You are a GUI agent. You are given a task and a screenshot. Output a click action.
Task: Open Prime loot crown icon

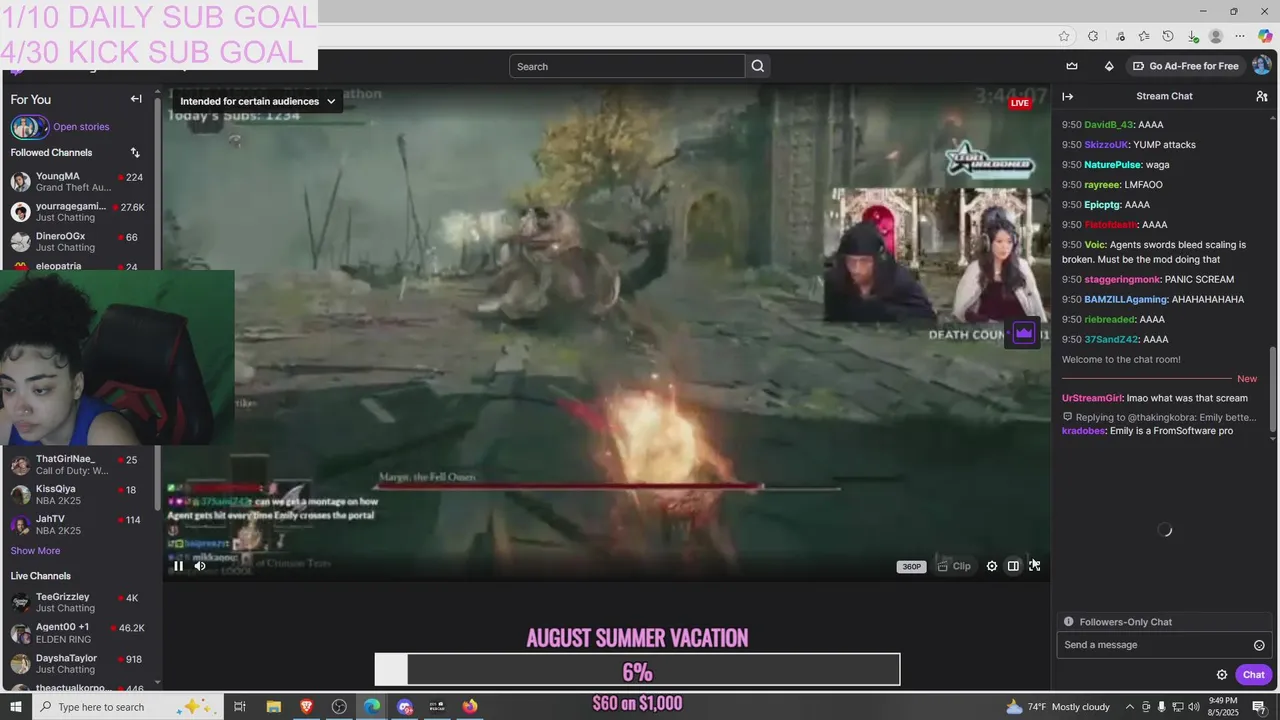[x=1072, y=66]
